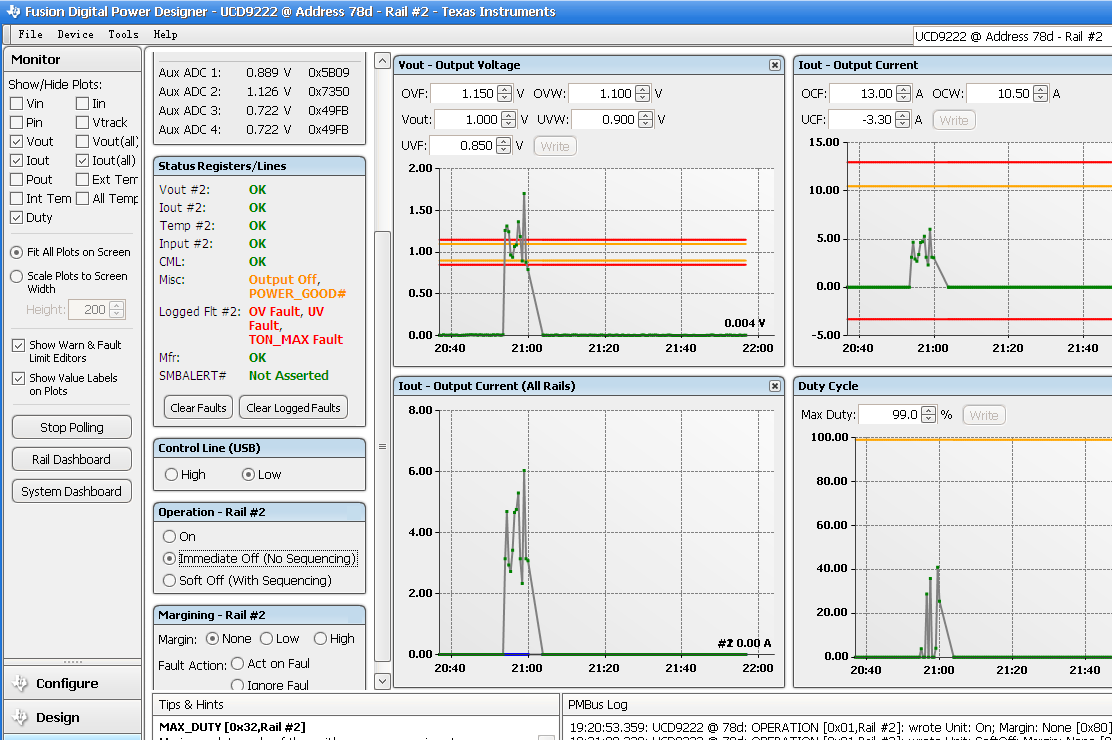Open the Device menu
This screenshot has width=1112, height=740.
[x=75, y=34]
